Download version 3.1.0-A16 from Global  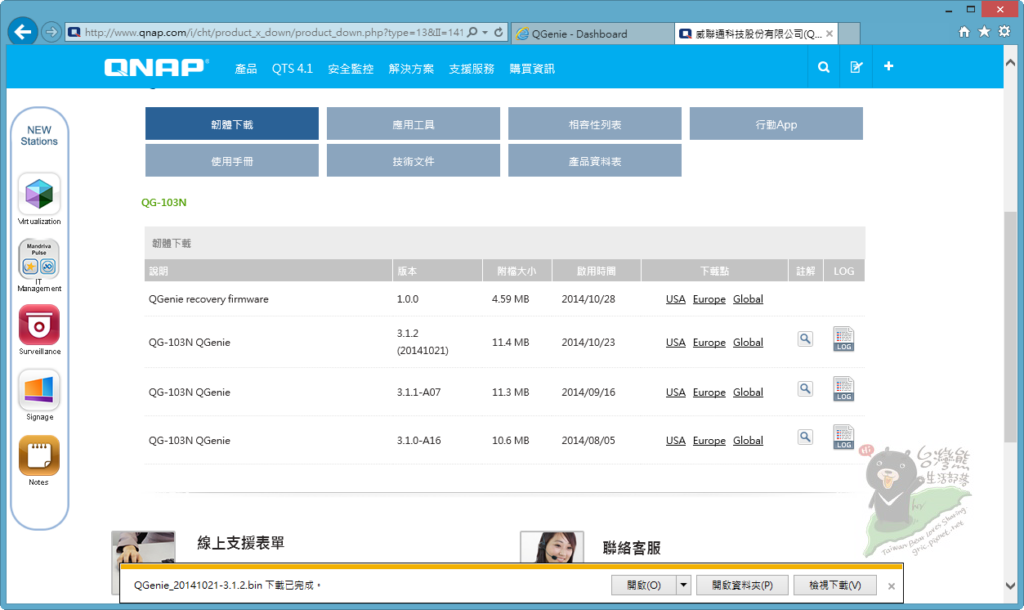(748, 441)
